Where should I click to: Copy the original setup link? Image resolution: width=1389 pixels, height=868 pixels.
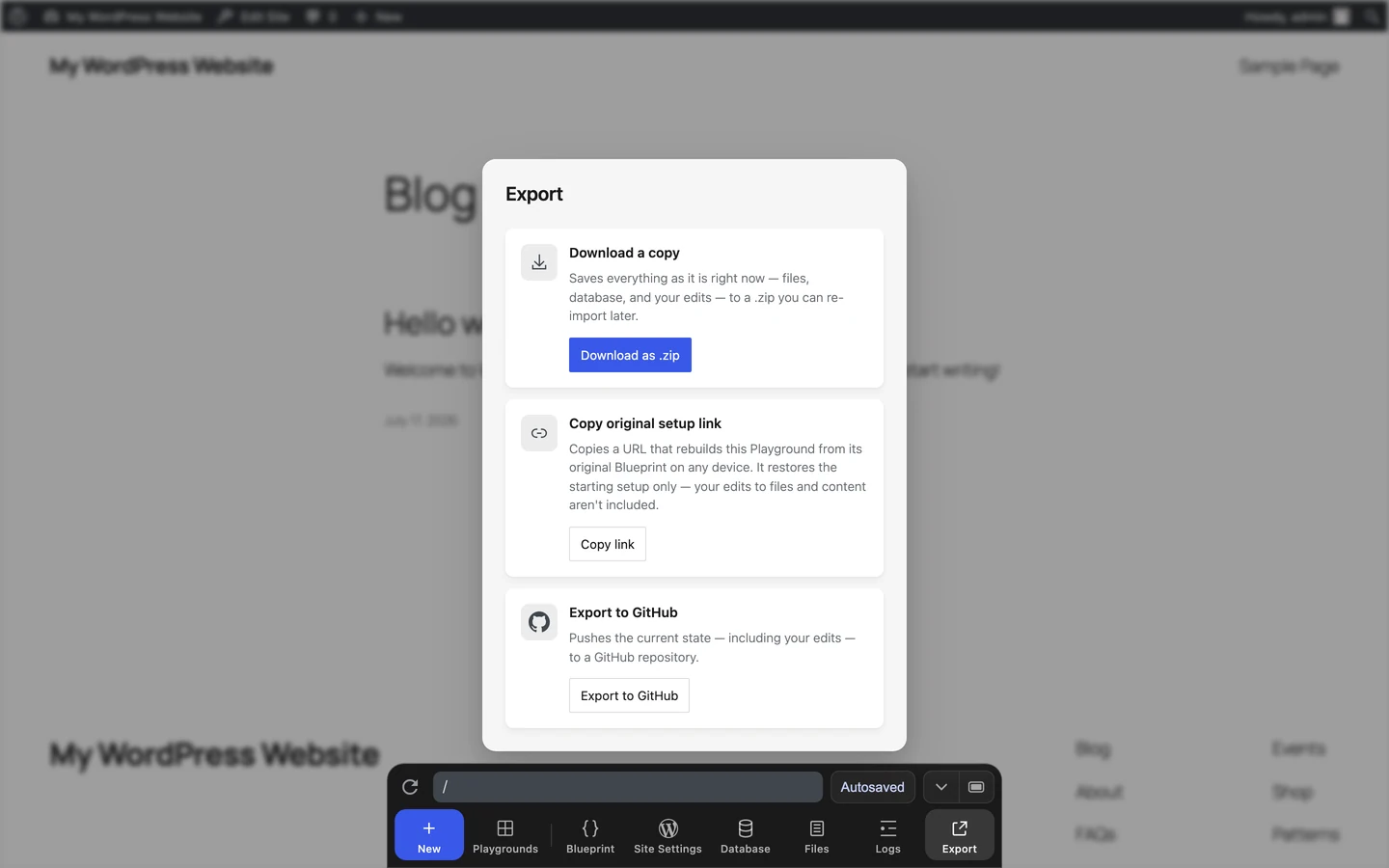608,544
